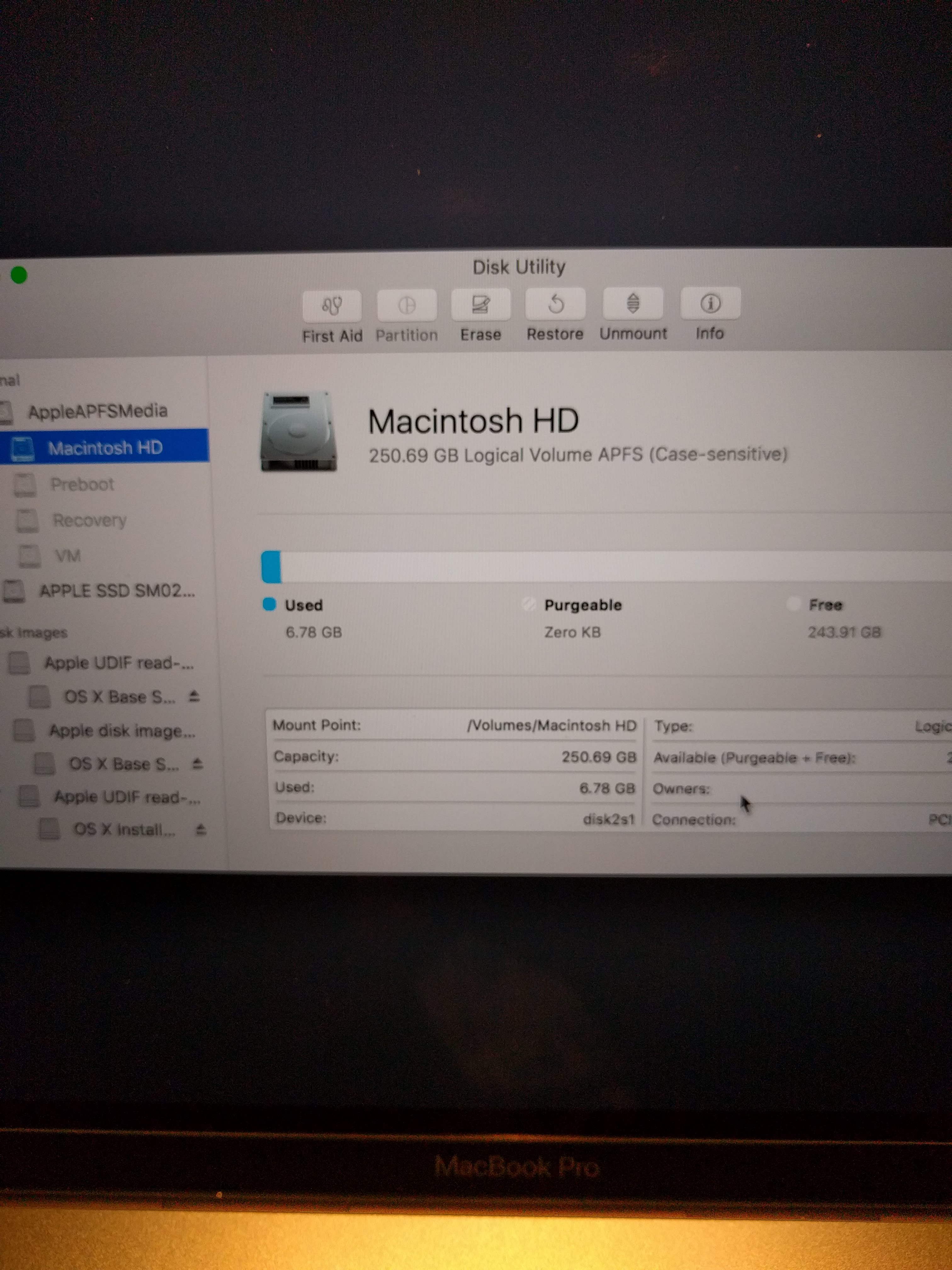Select AppleAPFSMedia in the sidebar
The width and height of the screenshot is (952, 1270).
point(98,411)
